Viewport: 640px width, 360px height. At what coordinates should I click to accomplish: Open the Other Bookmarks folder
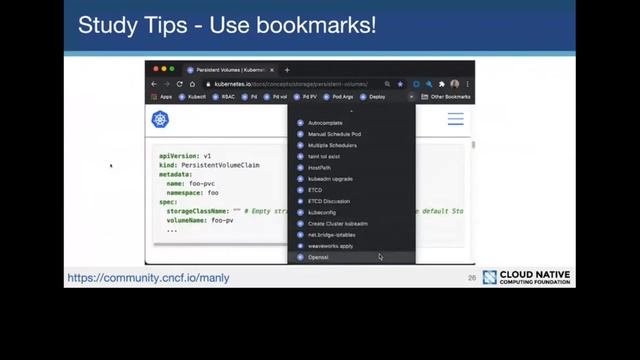click(446, 97)
